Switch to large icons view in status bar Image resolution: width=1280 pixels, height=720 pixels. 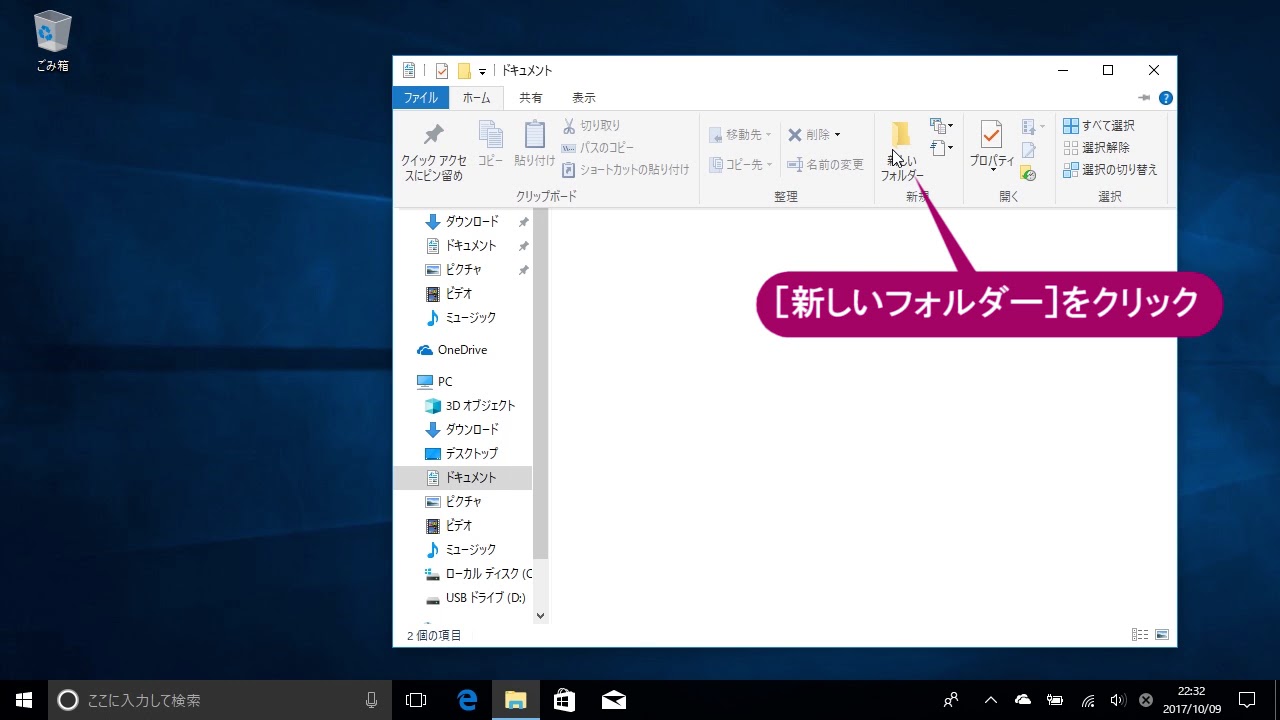pos(1162,635)
